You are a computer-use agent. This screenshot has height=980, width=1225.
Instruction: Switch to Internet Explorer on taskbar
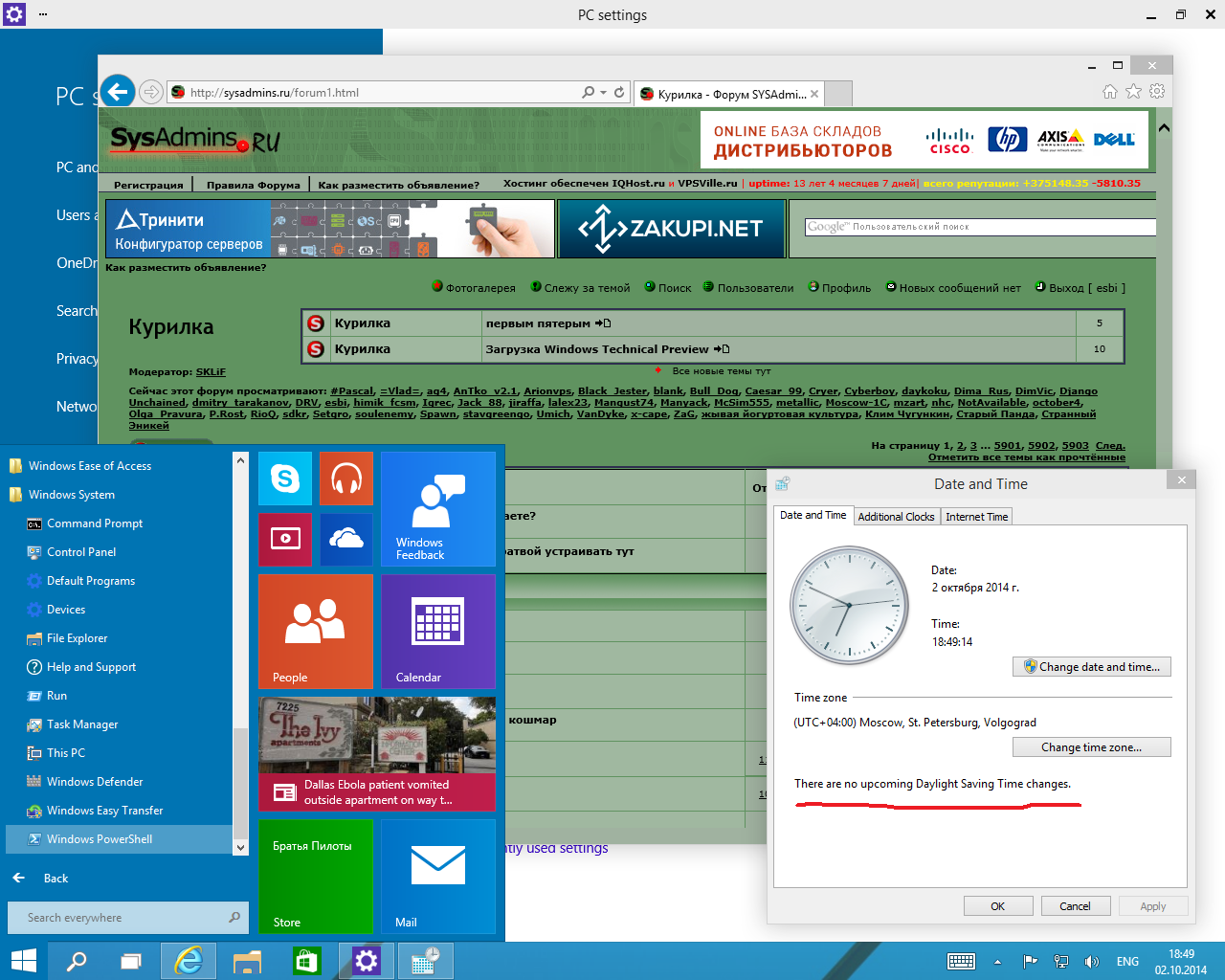[188, 961]
